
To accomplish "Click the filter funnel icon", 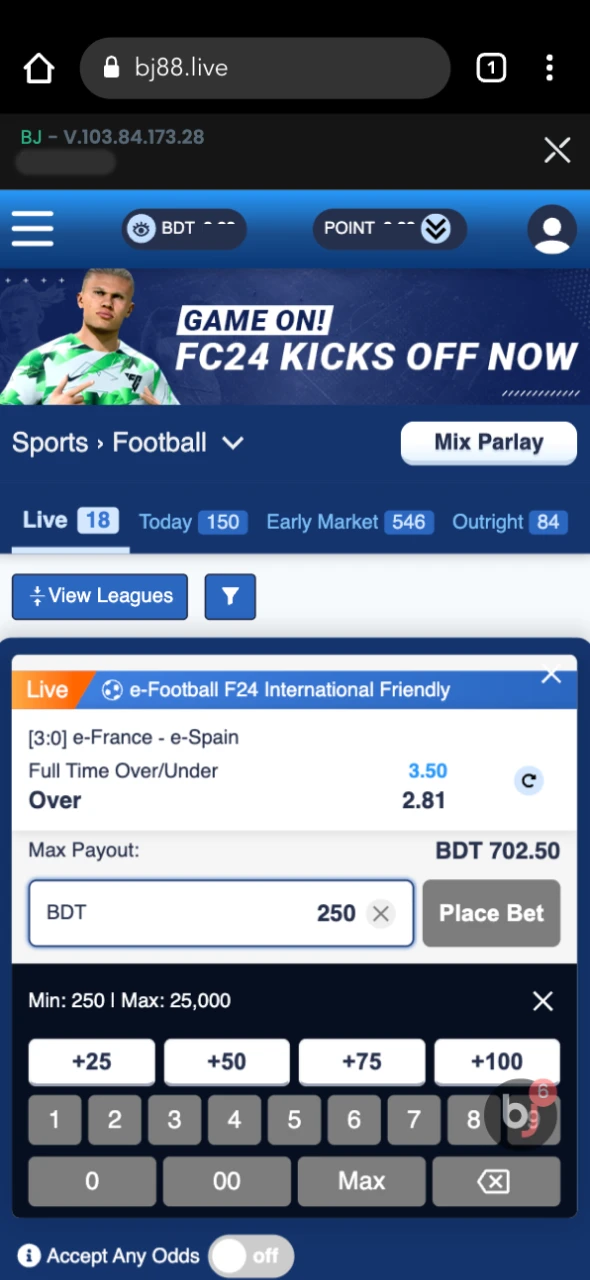I will (230, 596).
